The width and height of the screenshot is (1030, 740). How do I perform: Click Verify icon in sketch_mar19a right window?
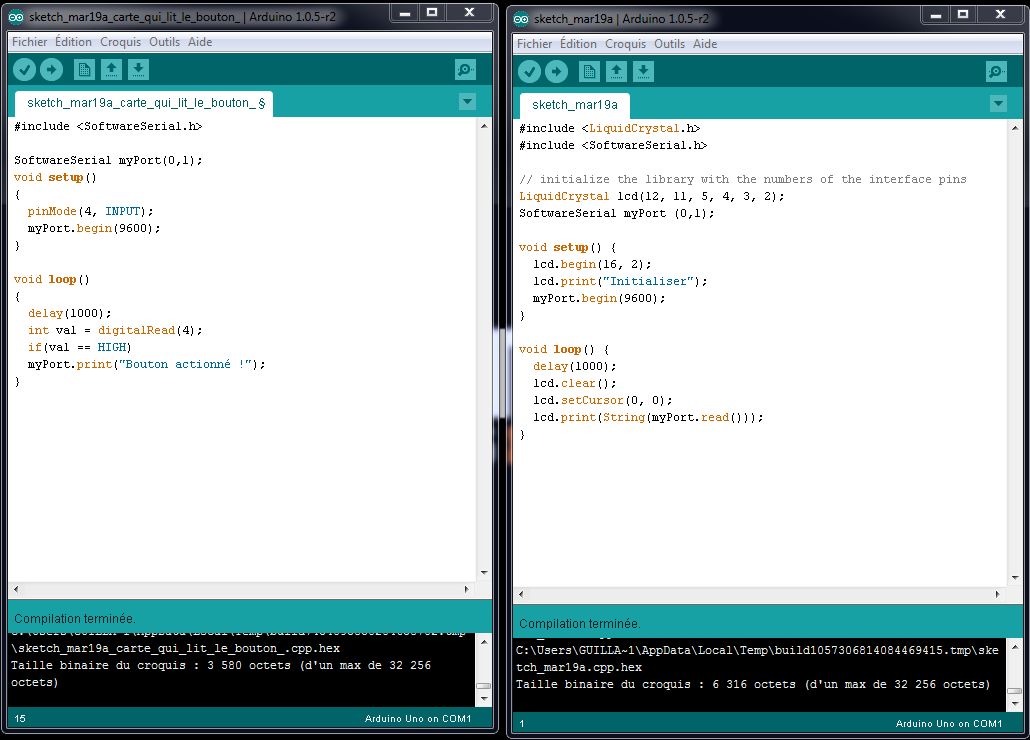click(x=529, y=72)
